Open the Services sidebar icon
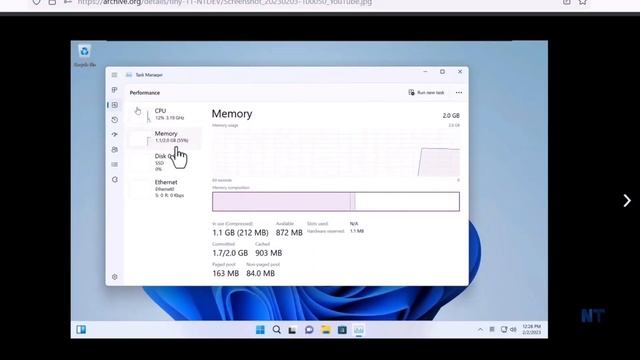The image size is (640, 360). (115, 180)
